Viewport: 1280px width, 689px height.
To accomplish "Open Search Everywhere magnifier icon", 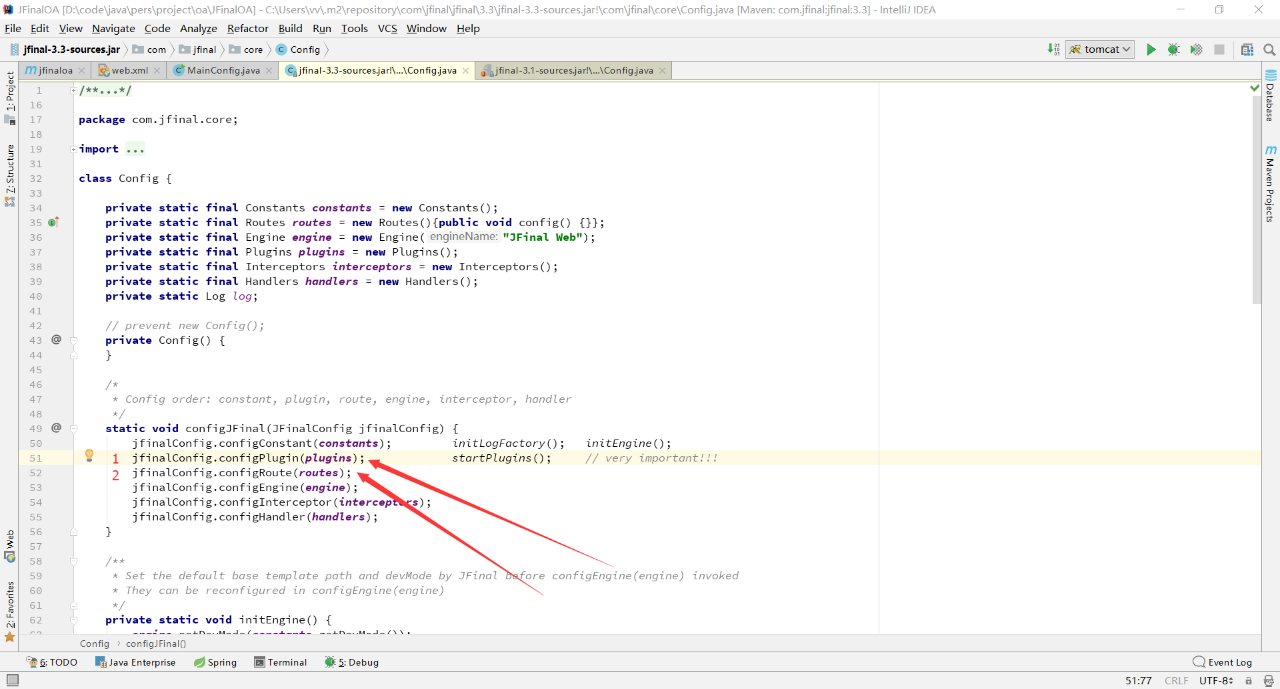I will point(1269,49).
